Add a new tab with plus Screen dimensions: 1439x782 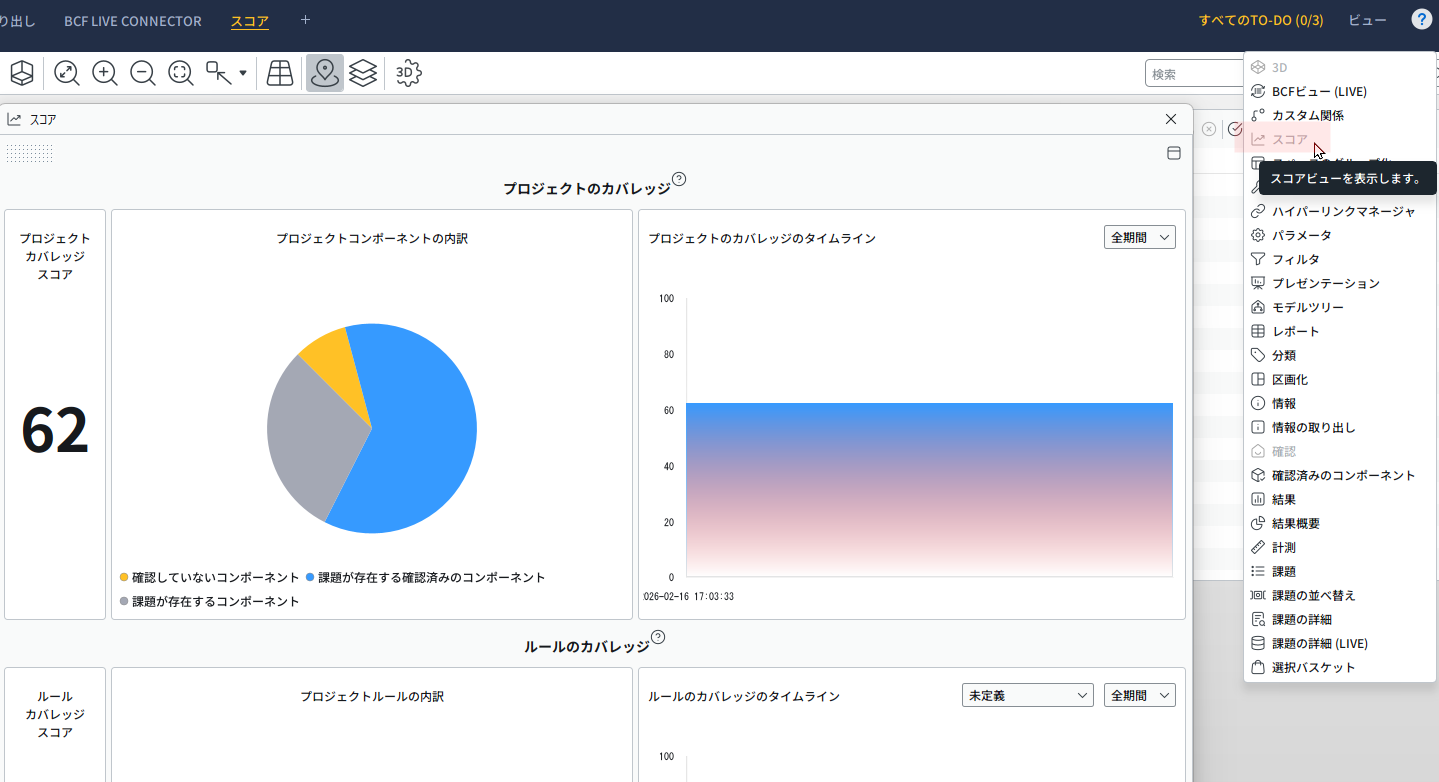[306, 20]
